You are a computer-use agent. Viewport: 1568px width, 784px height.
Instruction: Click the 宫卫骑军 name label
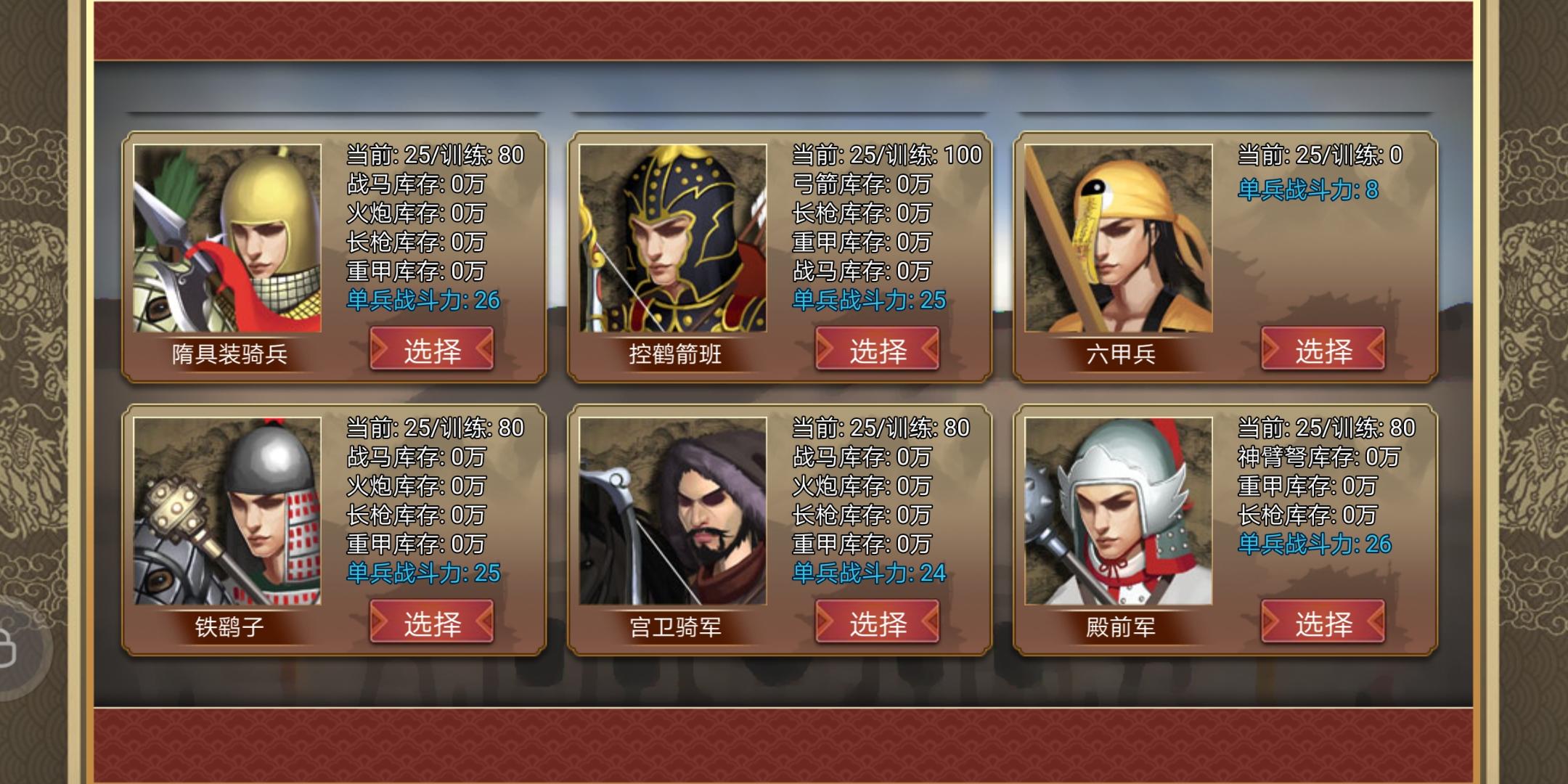(675, 627)
